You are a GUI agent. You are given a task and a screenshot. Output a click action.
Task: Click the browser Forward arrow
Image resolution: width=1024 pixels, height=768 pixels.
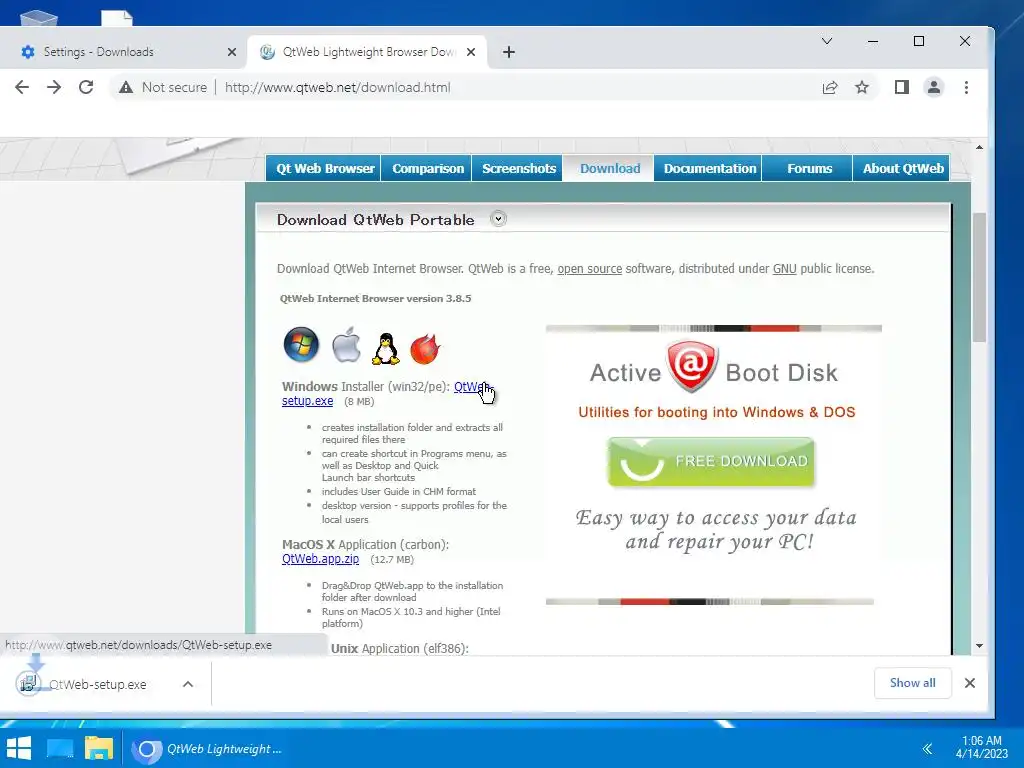tap(54, 88)
